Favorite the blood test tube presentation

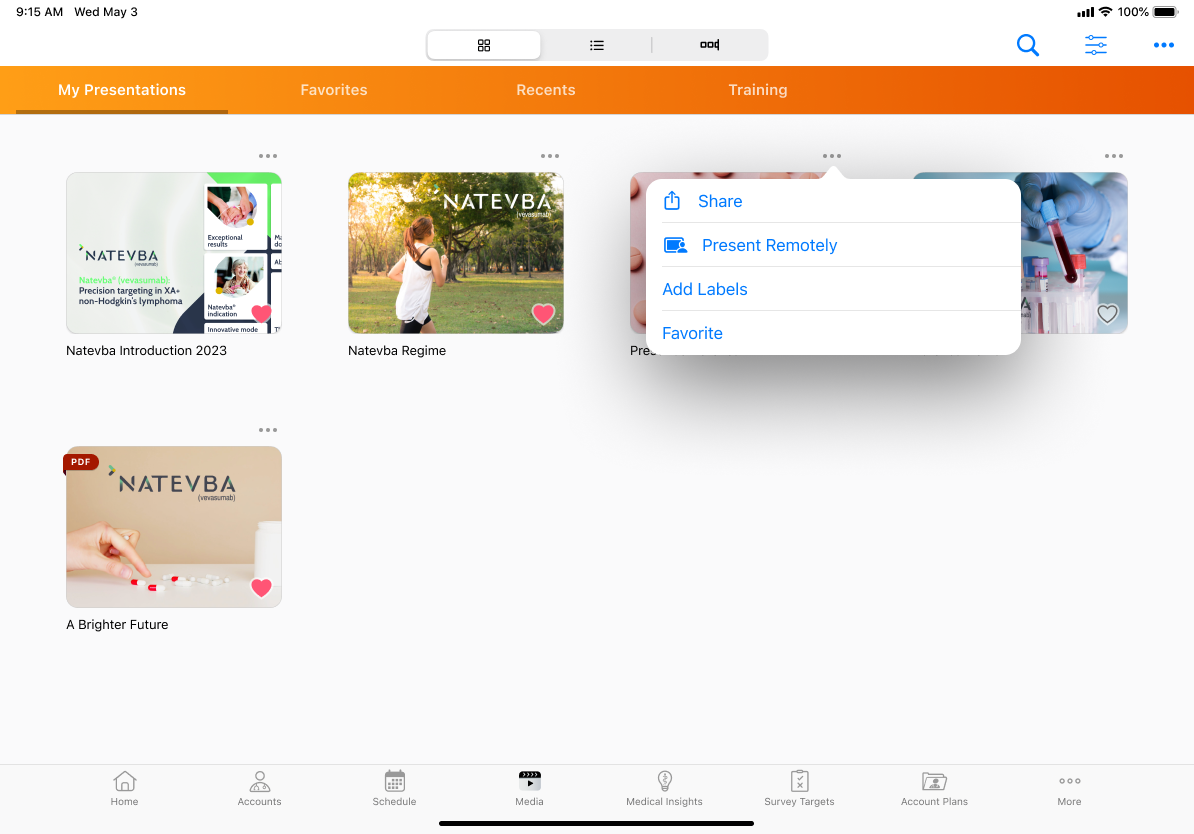[x=1107, y=314]
